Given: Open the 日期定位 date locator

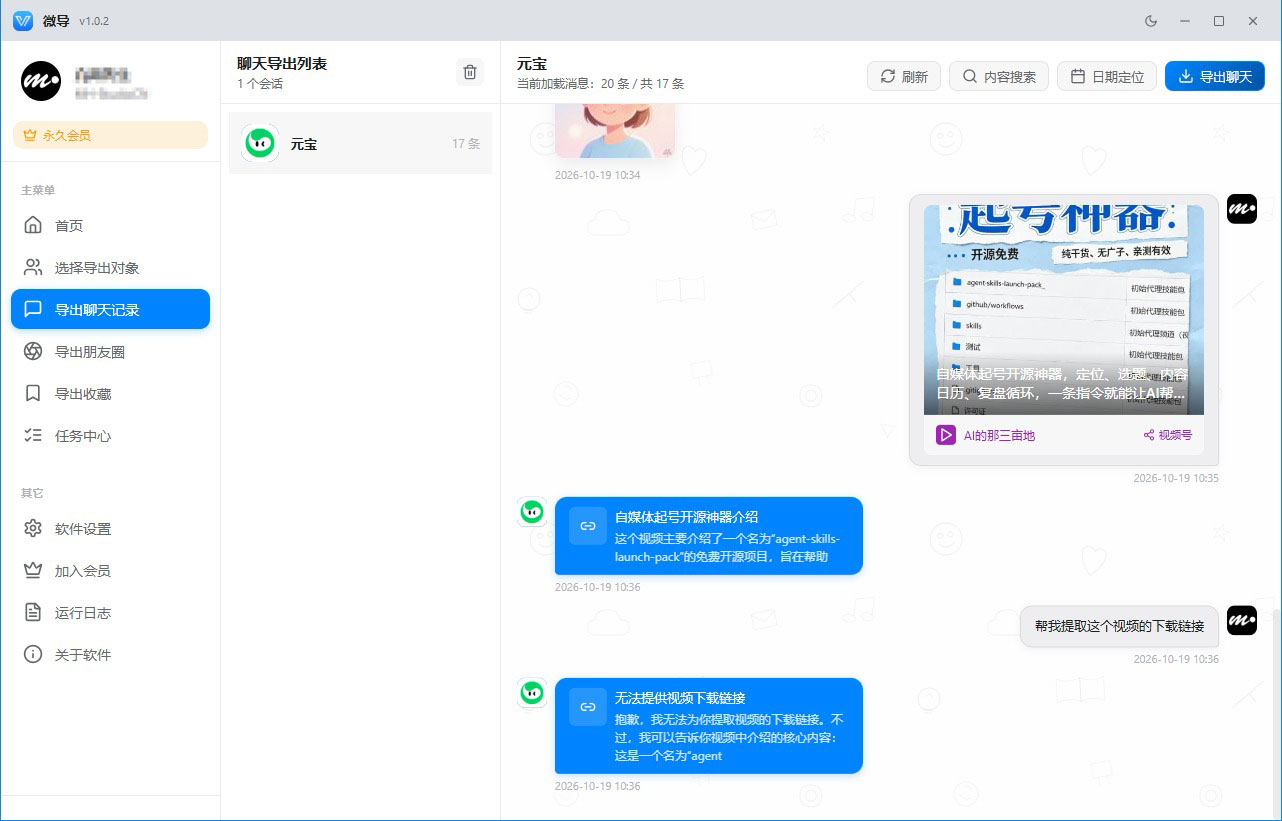Looking at the screenshot, I should (1107, 76).
